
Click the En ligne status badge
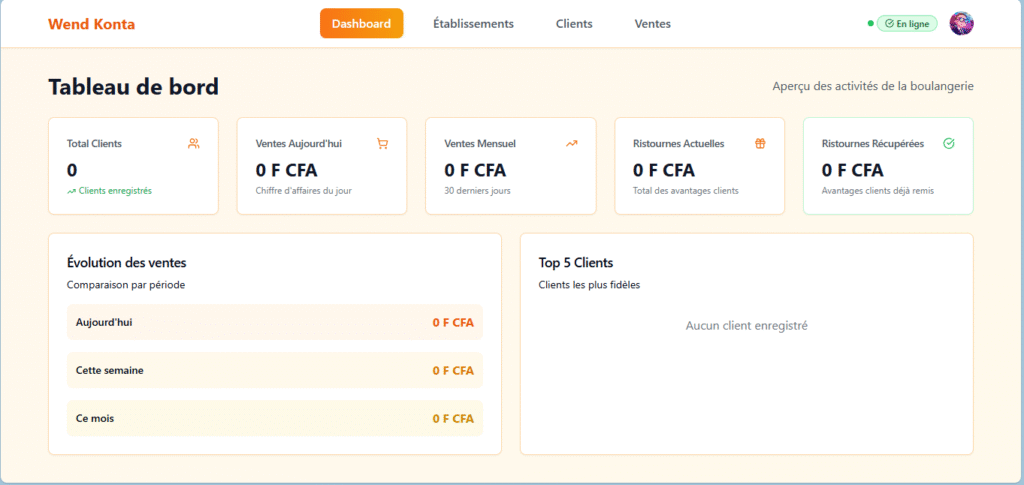[907, 23]
